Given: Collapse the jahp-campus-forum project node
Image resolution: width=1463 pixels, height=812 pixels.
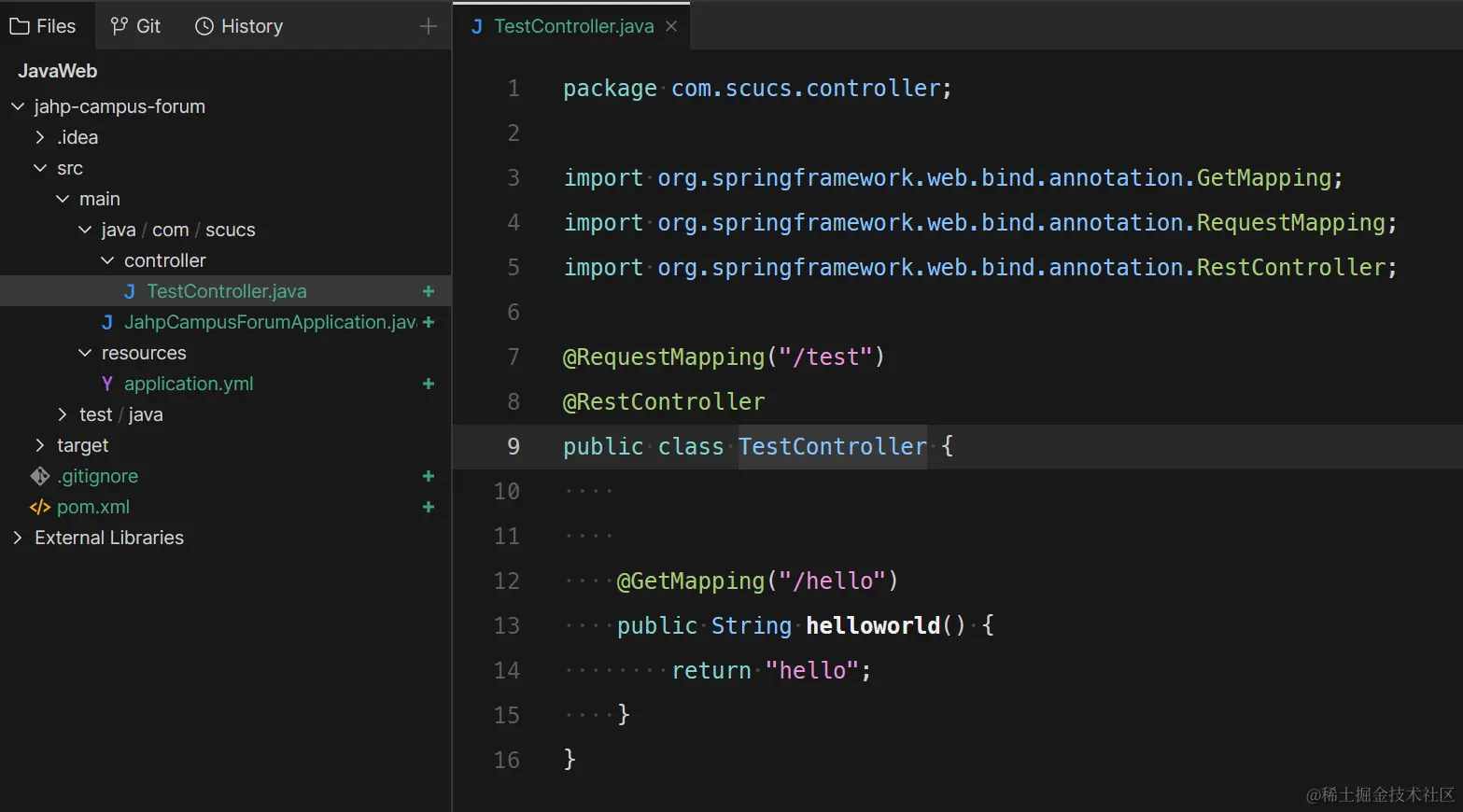Looking at the screenshot, I should (17, 105).
